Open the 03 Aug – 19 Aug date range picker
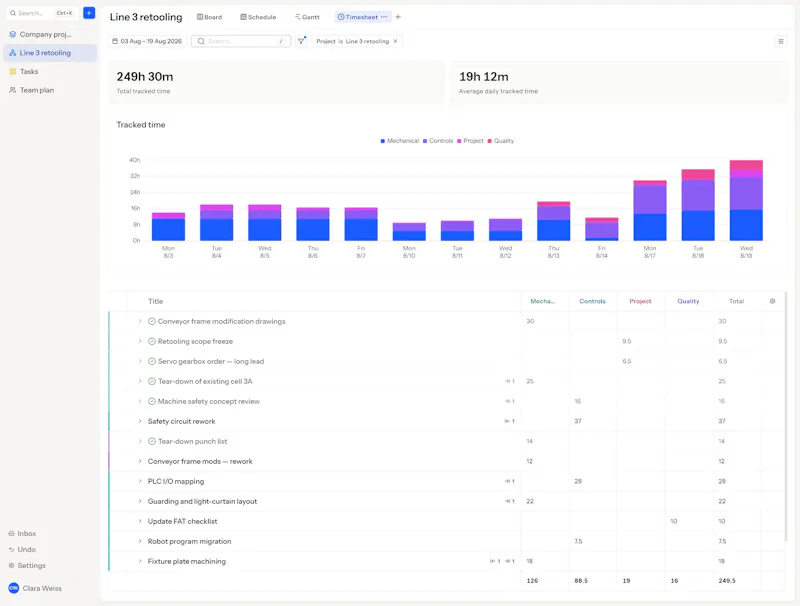This screenshot has width=800, height=606. [147, 41]
